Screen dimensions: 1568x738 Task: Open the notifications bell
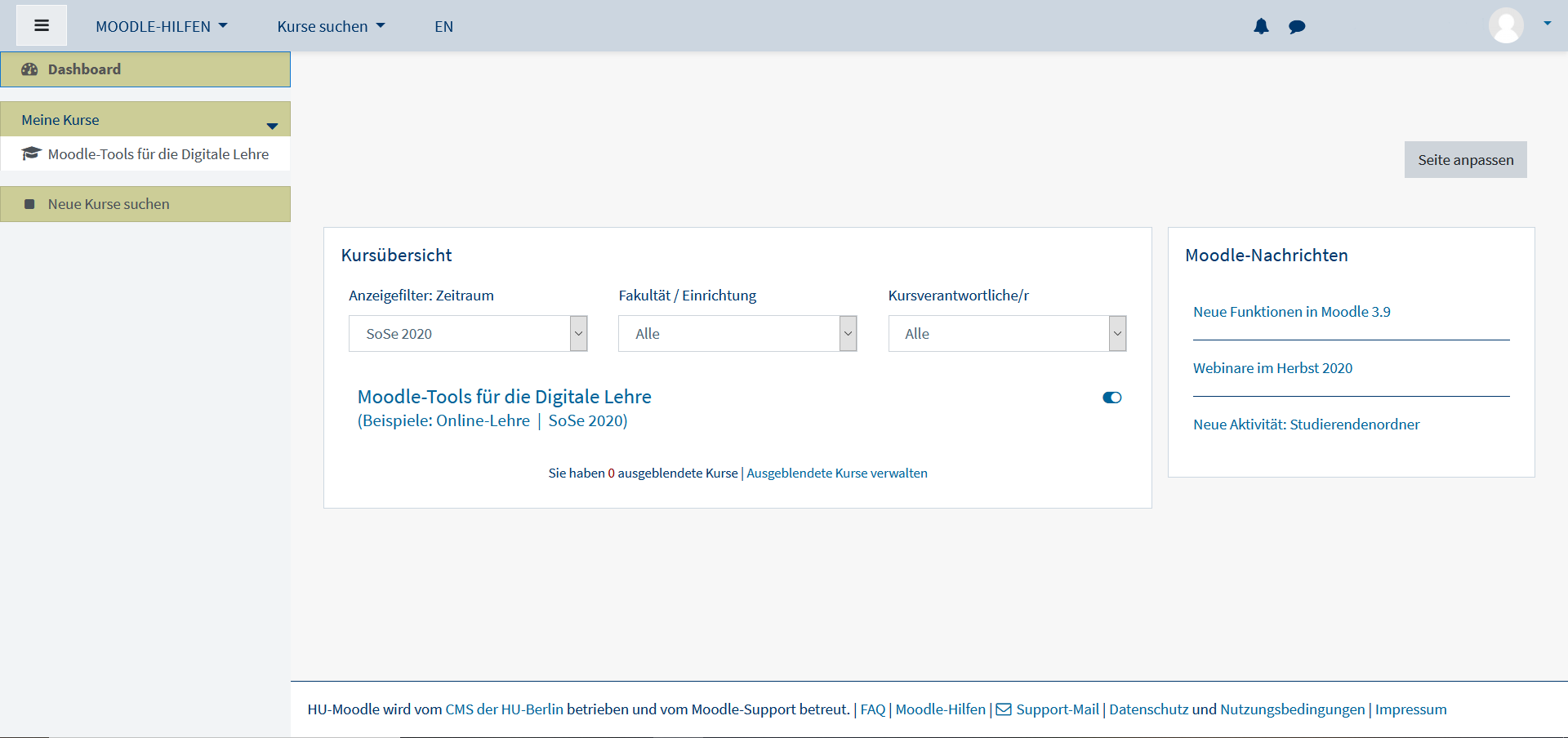[x=1261, y=26]
